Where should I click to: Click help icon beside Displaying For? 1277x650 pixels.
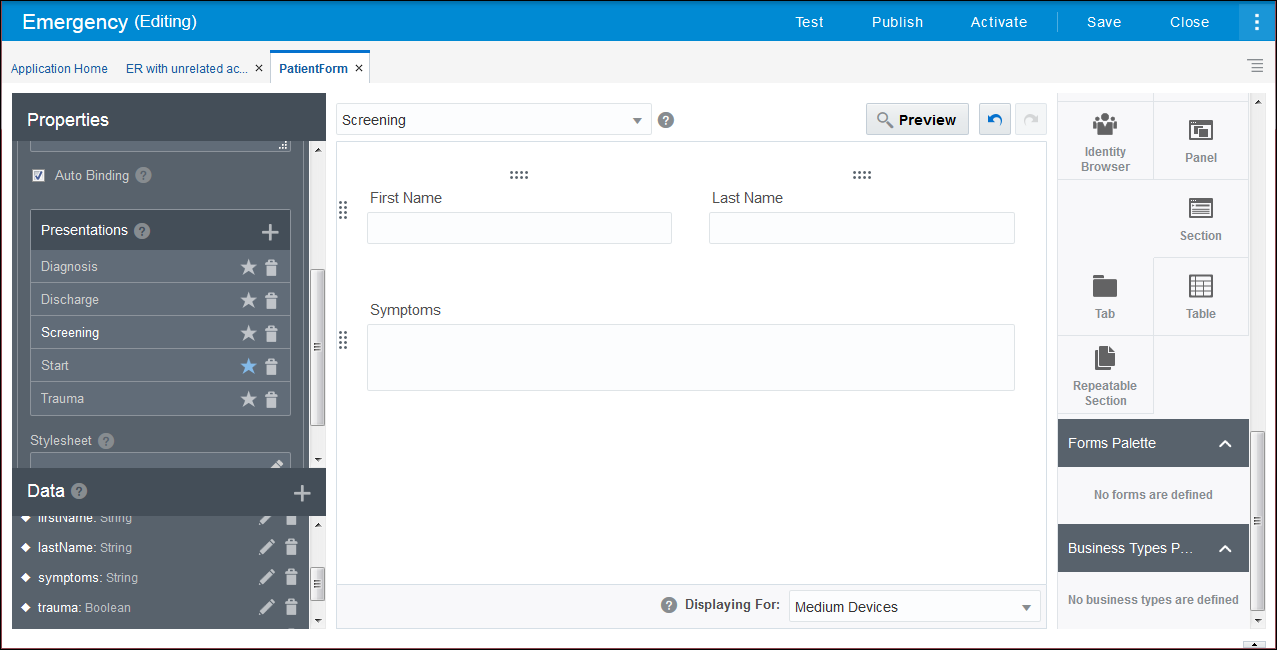669,605
